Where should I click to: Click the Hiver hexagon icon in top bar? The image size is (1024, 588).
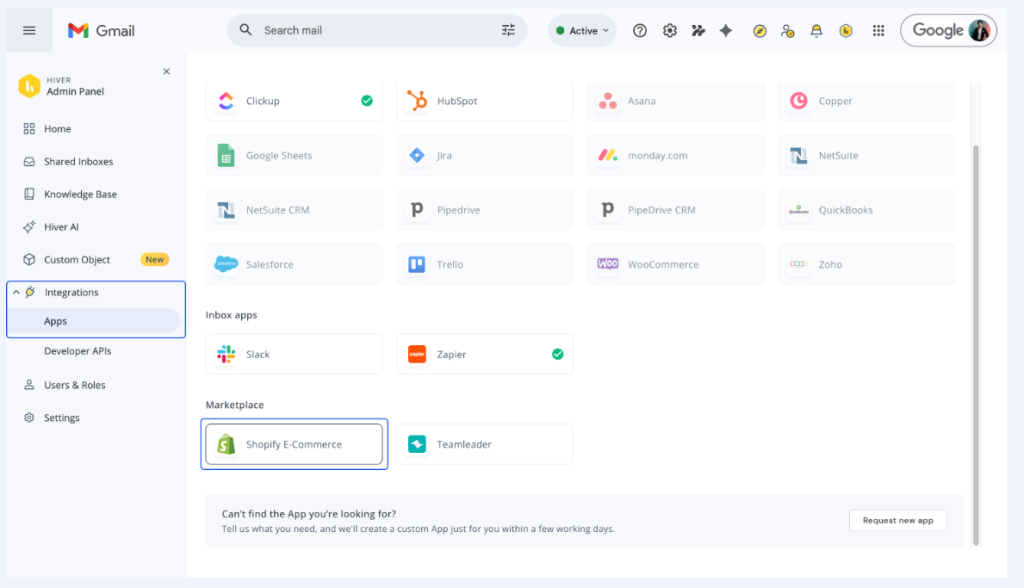pyautogui.click(x=846, y=31)
